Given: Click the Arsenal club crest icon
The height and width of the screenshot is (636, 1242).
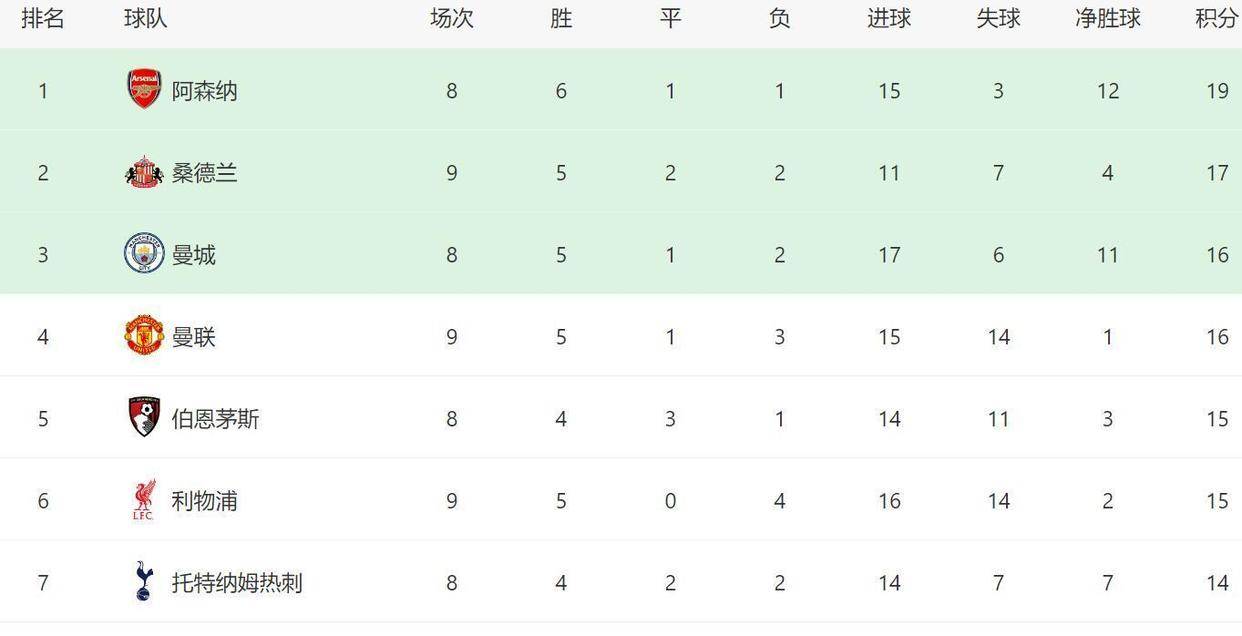Looking at the screenshot, I should coord(144,90).
